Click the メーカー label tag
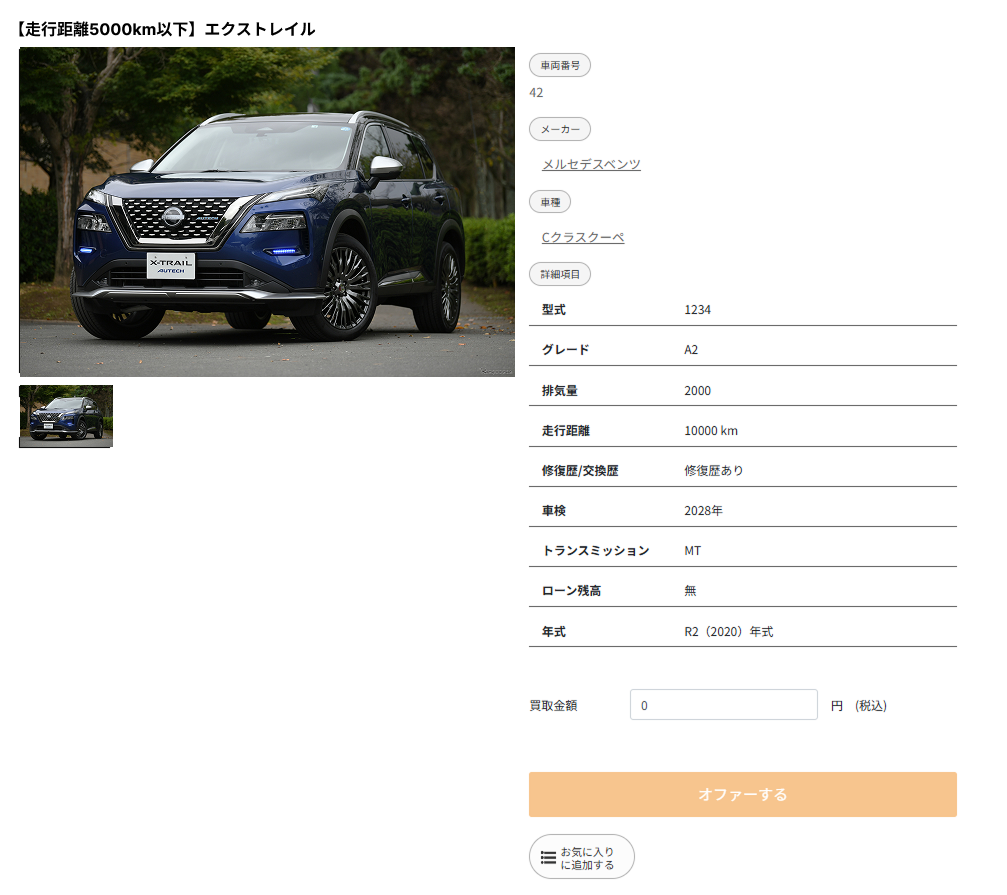The image size is (1007, 895). coord(559,129)
